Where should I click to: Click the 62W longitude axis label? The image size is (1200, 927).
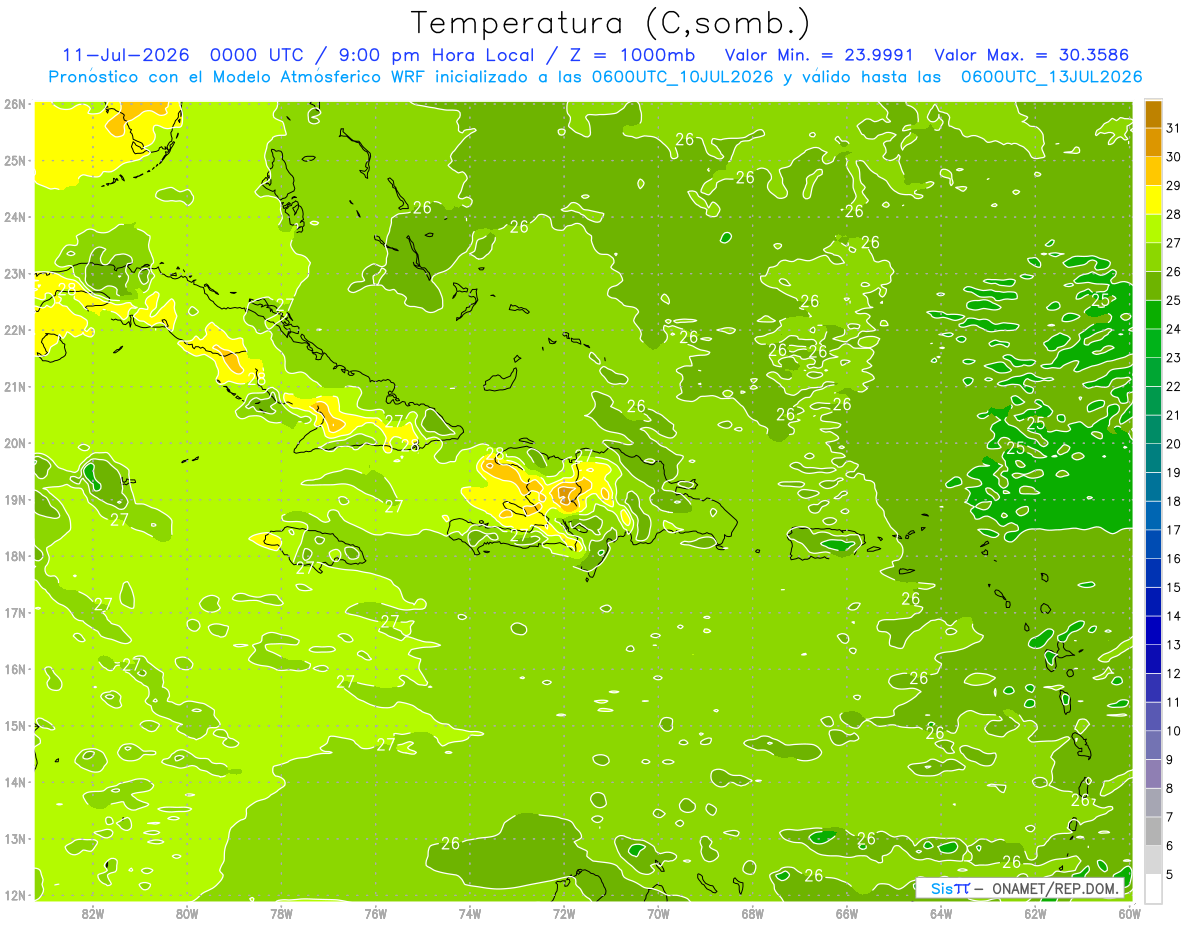tap(1035, 913)
